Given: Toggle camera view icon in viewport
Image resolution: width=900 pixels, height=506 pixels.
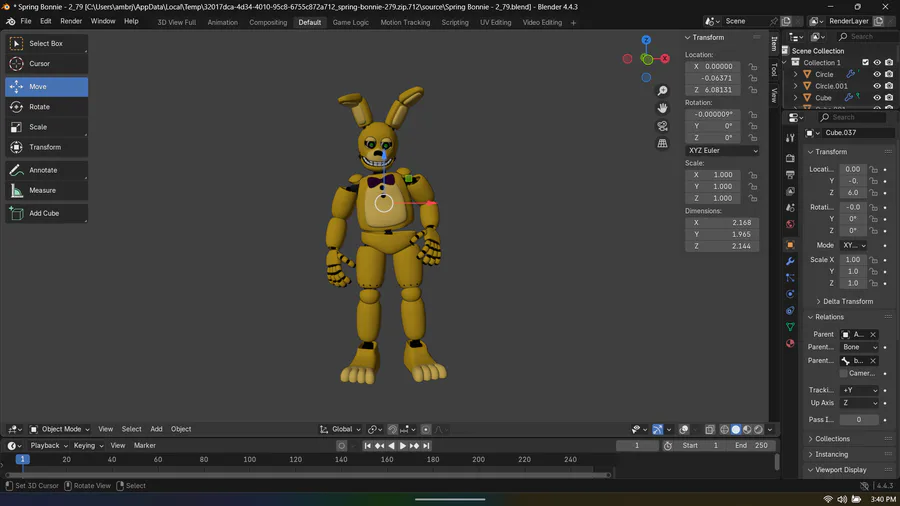Looking at the screenshot, I should [x=662, y=126].
